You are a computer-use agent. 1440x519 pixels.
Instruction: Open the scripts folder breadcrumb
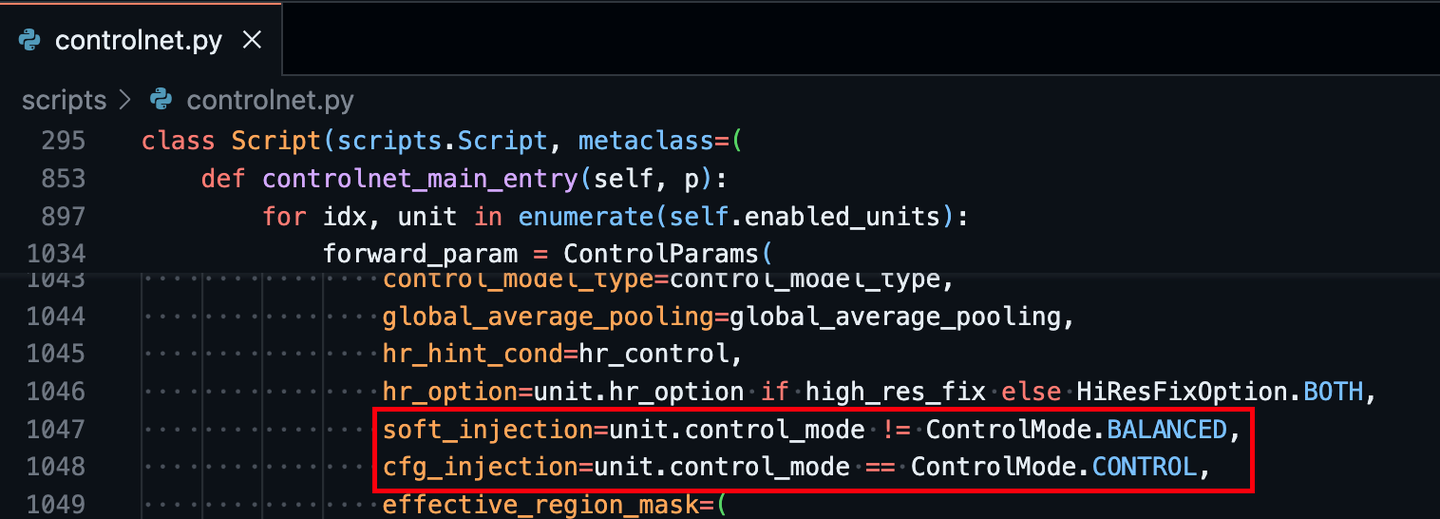click(64, 100)
